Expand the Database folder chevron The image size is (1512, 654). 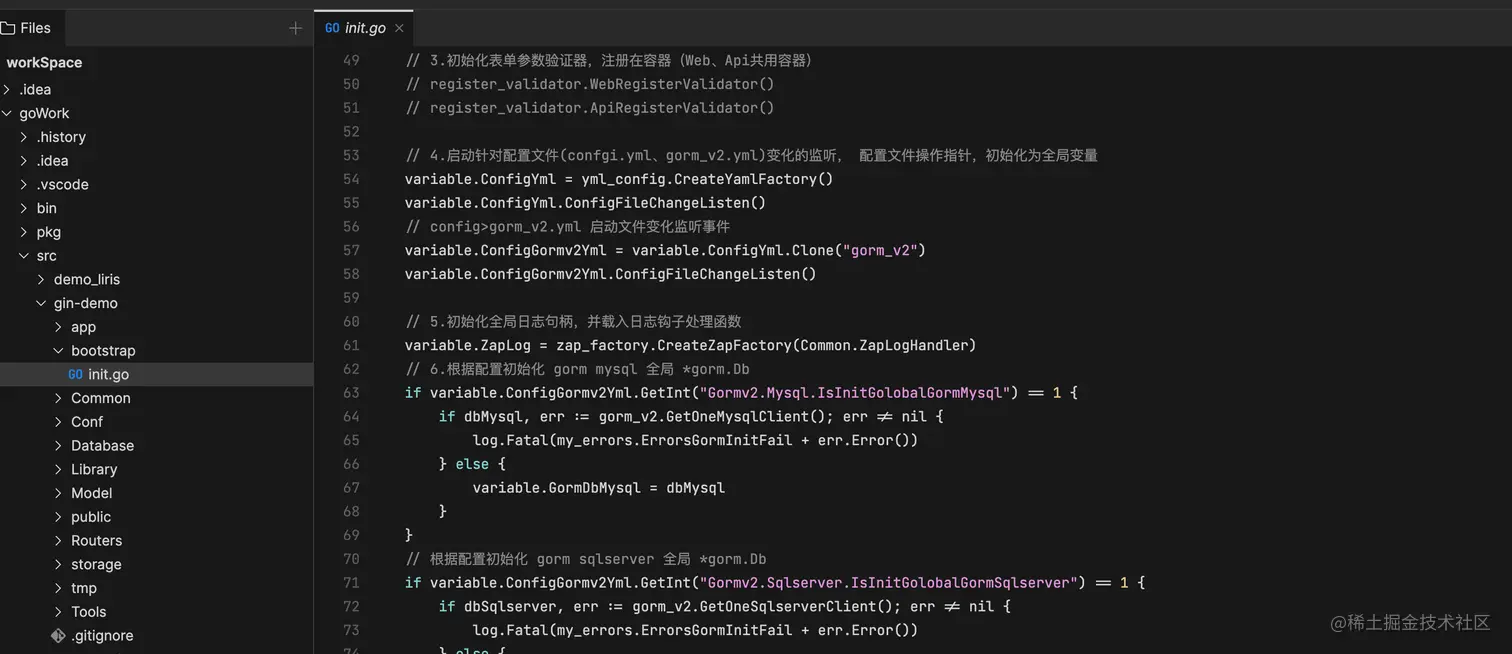click(58, 446)
